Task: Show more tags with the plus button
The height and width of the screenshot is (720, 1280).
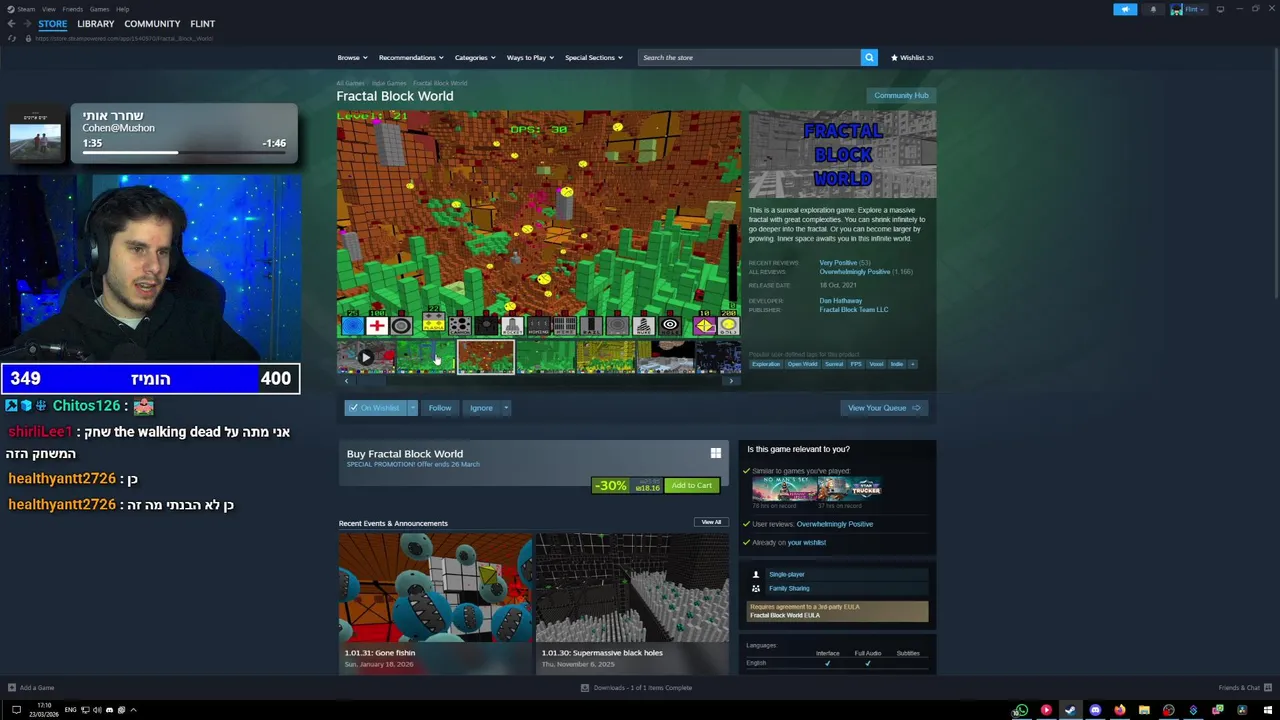Action: point(912,364)
